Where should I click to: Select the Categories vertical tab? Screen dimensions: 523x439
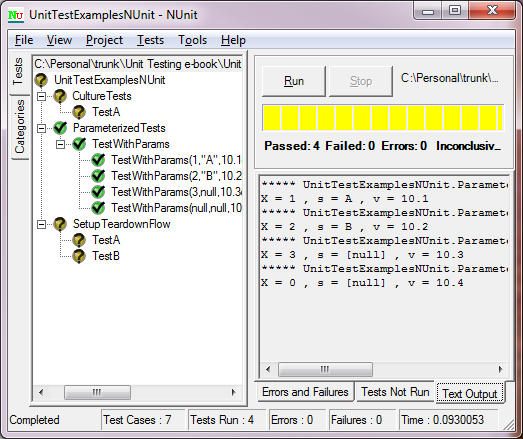pyautogui.click(x=19, y=127)
